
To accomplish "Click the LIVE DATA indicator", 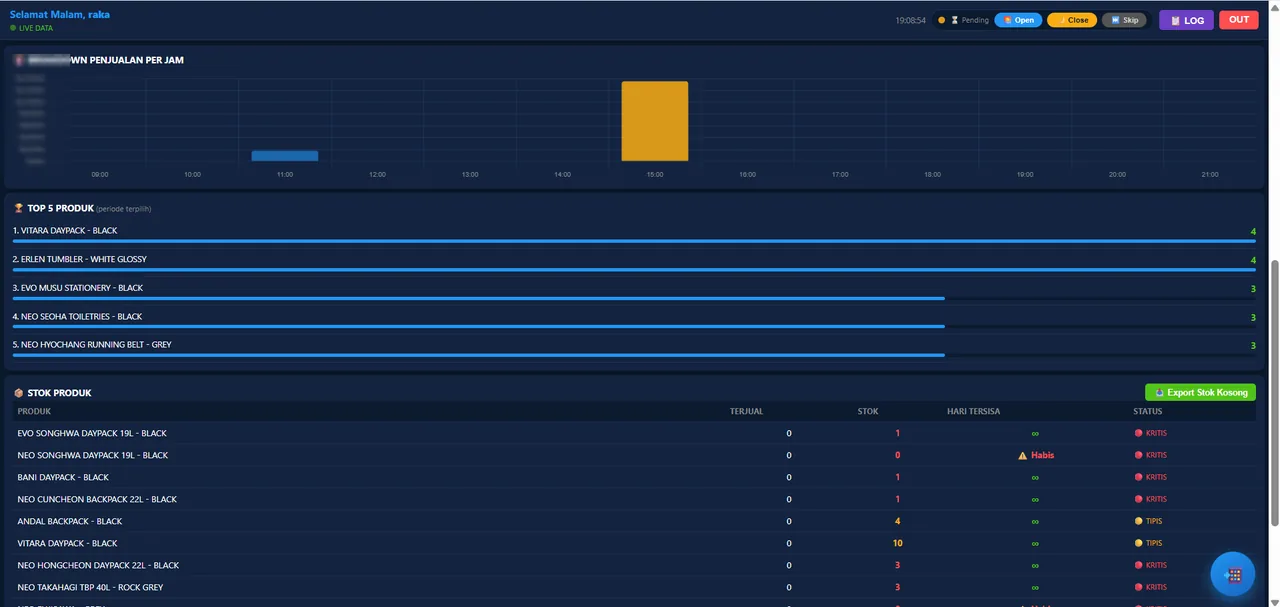I will (31, 28).
